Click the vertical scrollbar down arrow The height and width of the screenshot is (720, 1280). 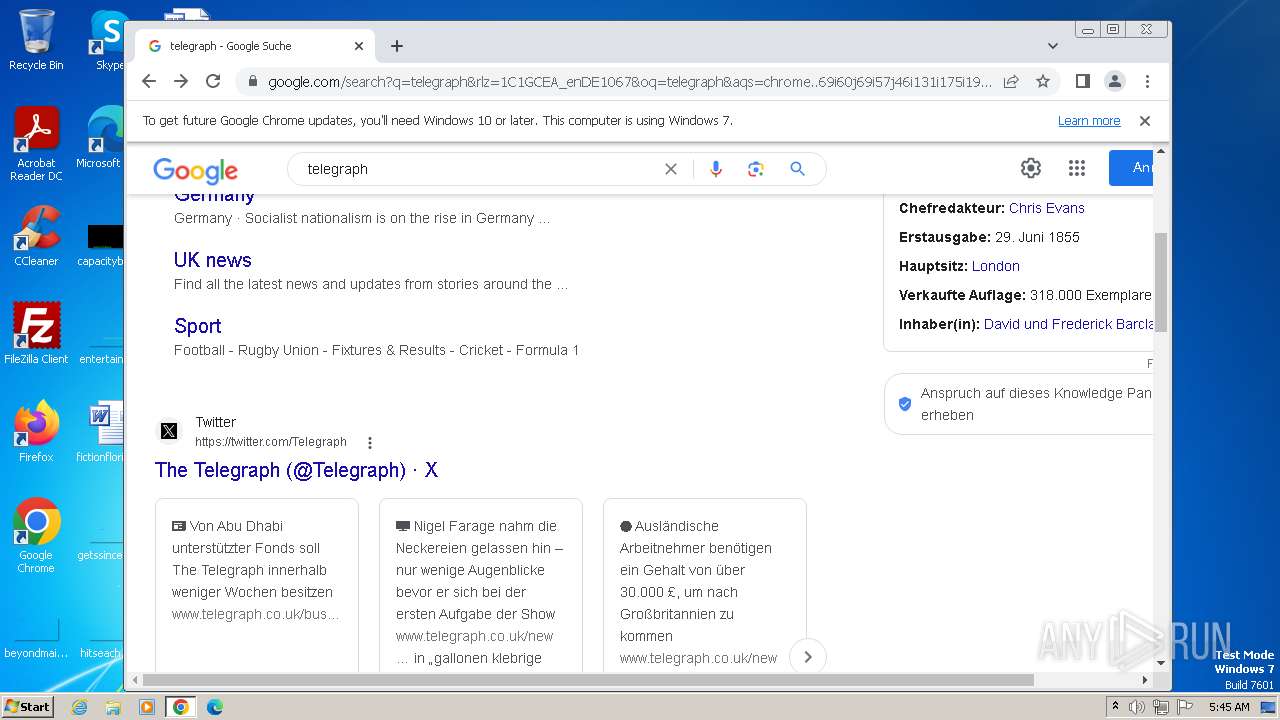pyautogui.click(x=1161, y=663)
